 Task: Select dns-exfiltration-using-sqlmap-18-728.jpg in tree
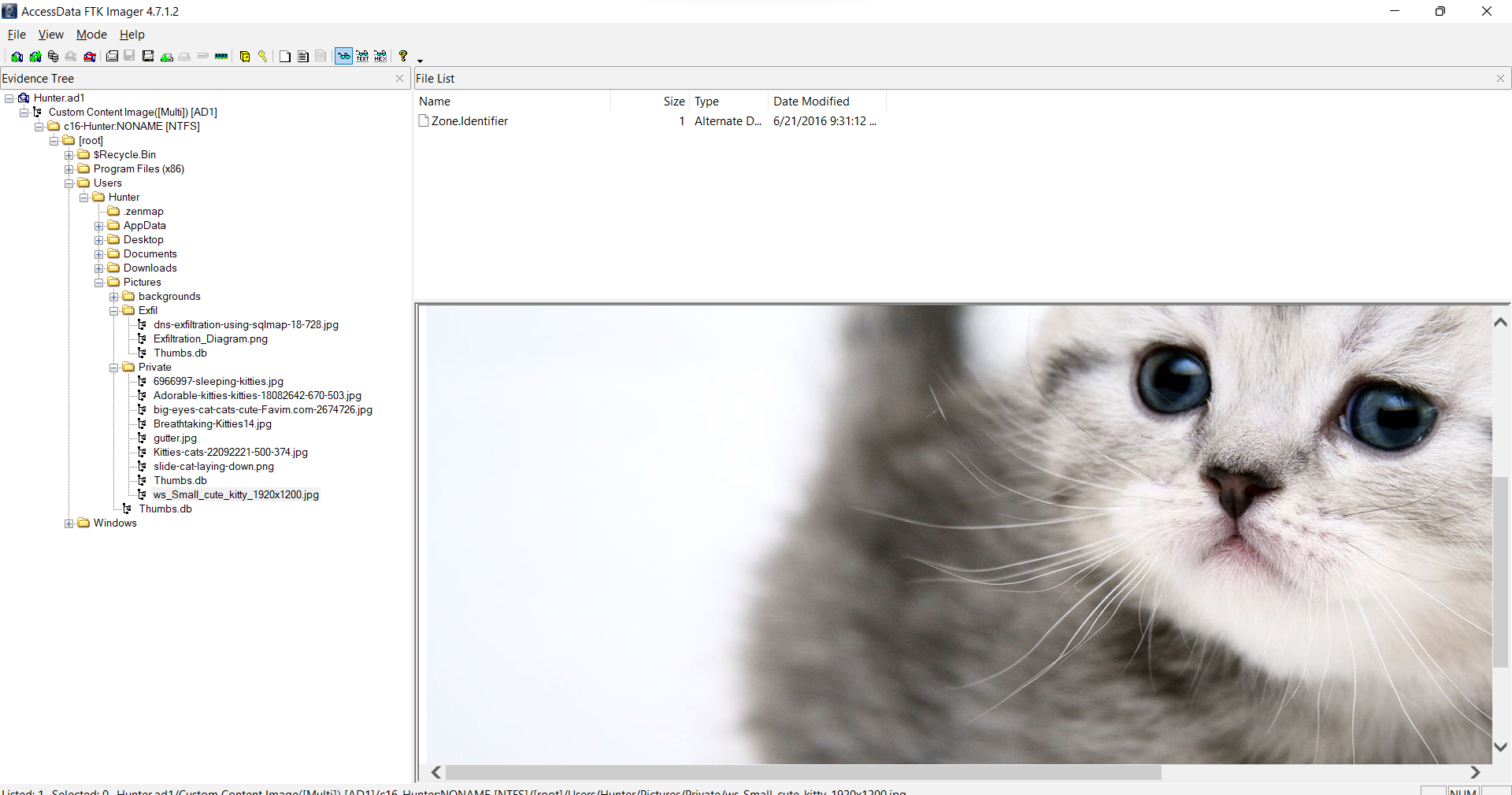[246, 325]
